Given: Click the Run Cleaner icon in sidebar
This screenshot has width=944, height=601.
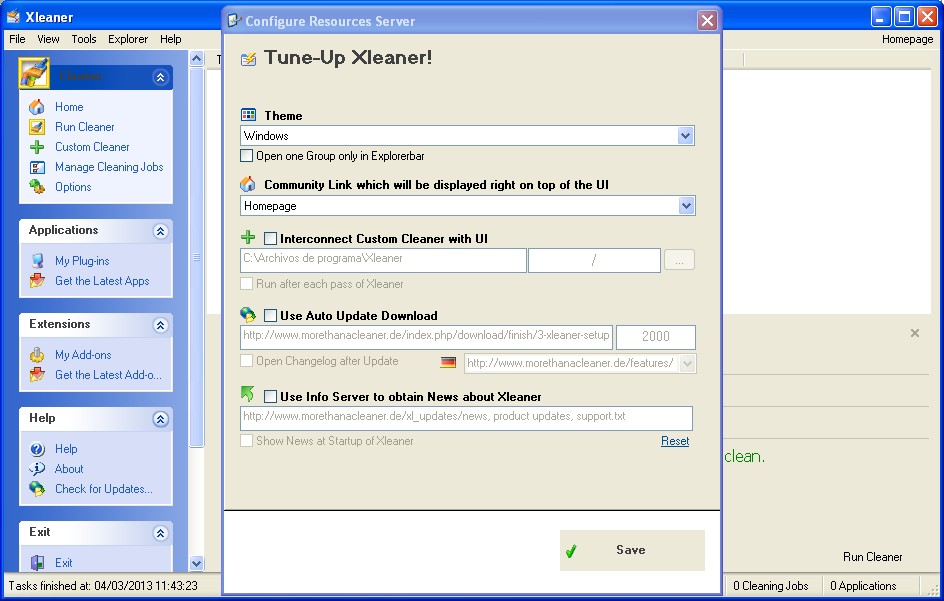Looking at the screenshot, I should [x=37, y=127].
